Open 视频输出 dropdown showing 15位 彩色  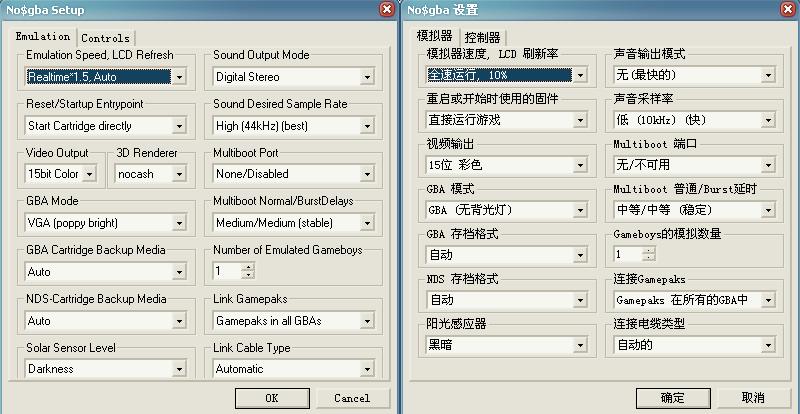point(580,165)
